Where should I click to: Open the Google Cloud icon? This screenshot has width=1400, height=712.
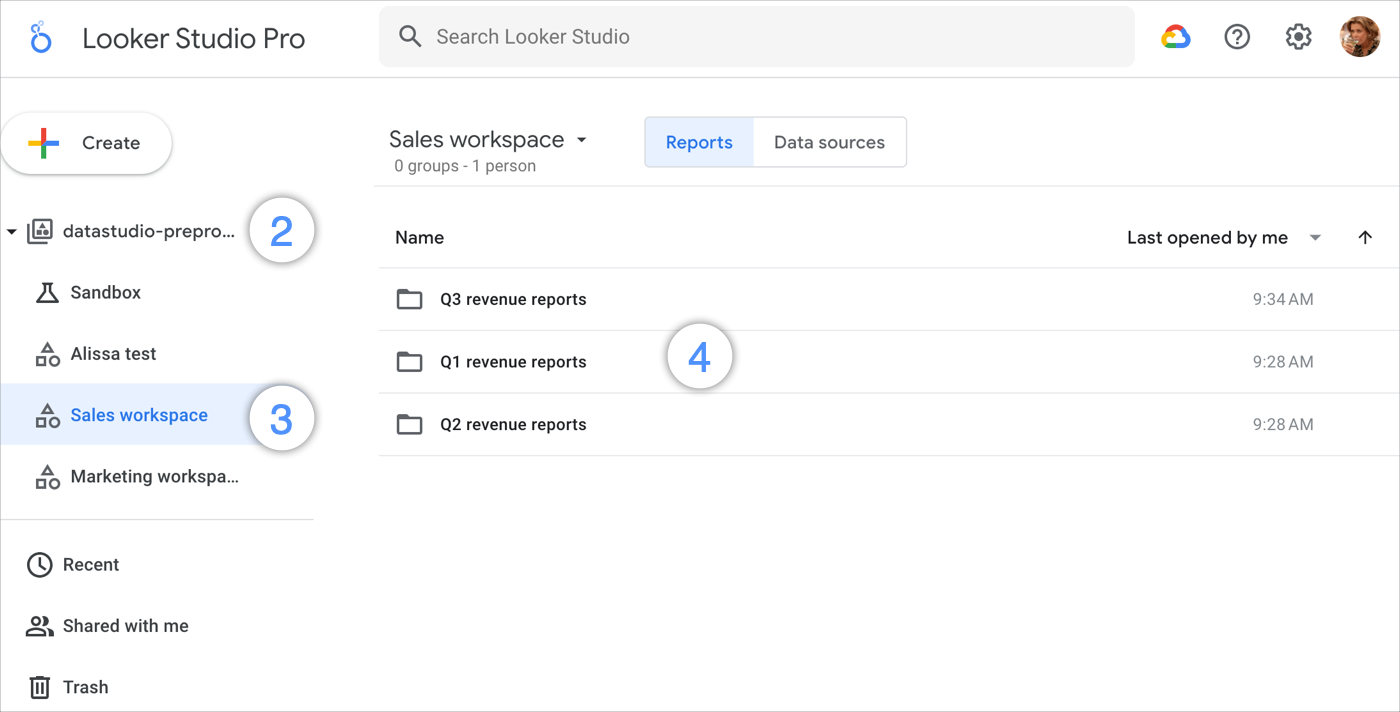pos(1175,36)
